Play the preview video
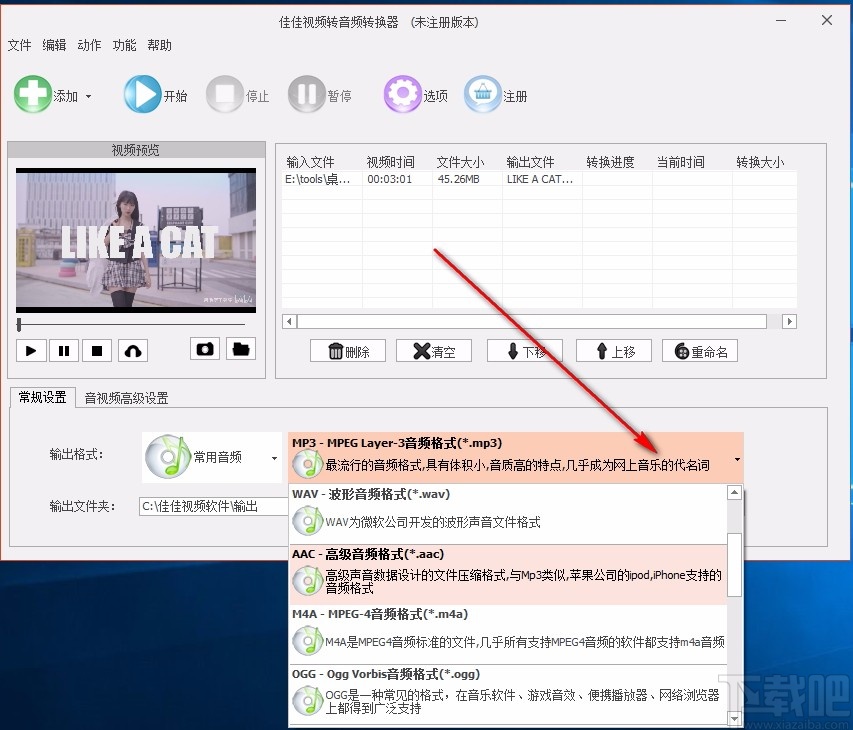 31,350
